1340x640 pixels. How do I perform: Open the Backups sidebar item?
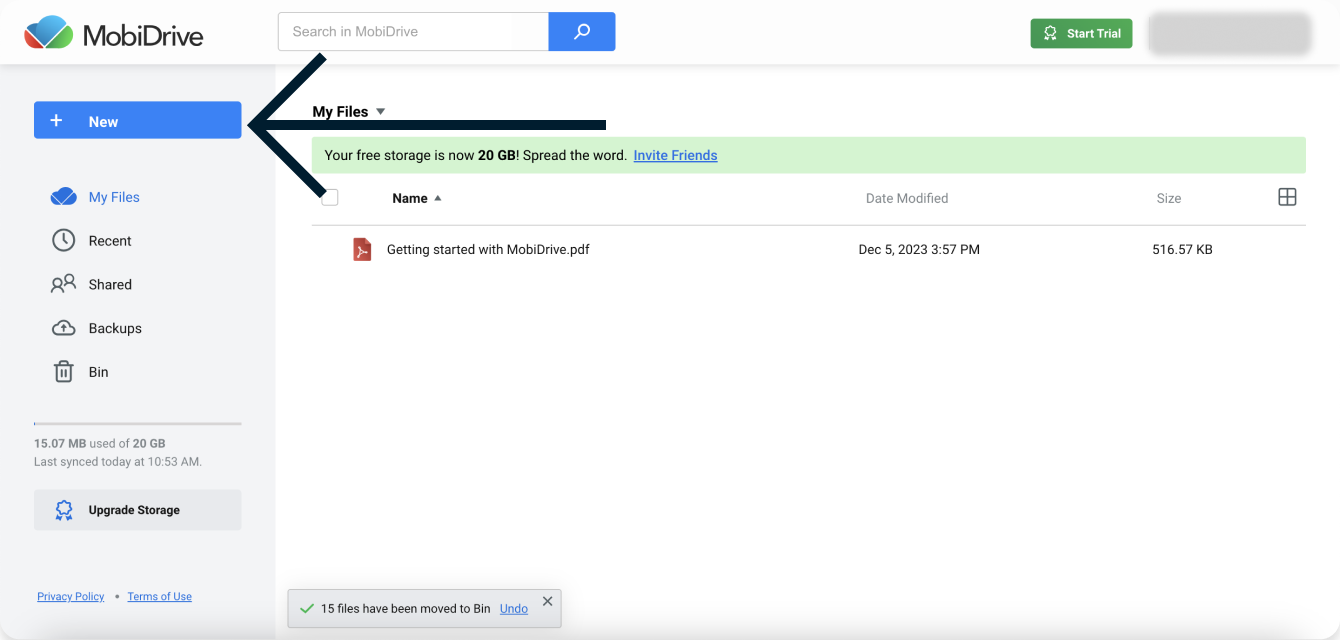coord(96,328)
